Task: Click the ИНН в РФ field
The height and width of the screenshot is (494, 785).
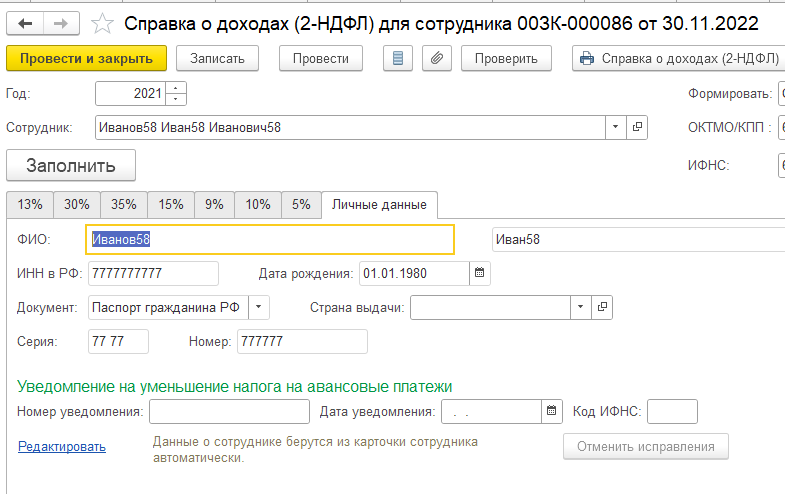Action: pyautogui.click(x=153, y=273)
